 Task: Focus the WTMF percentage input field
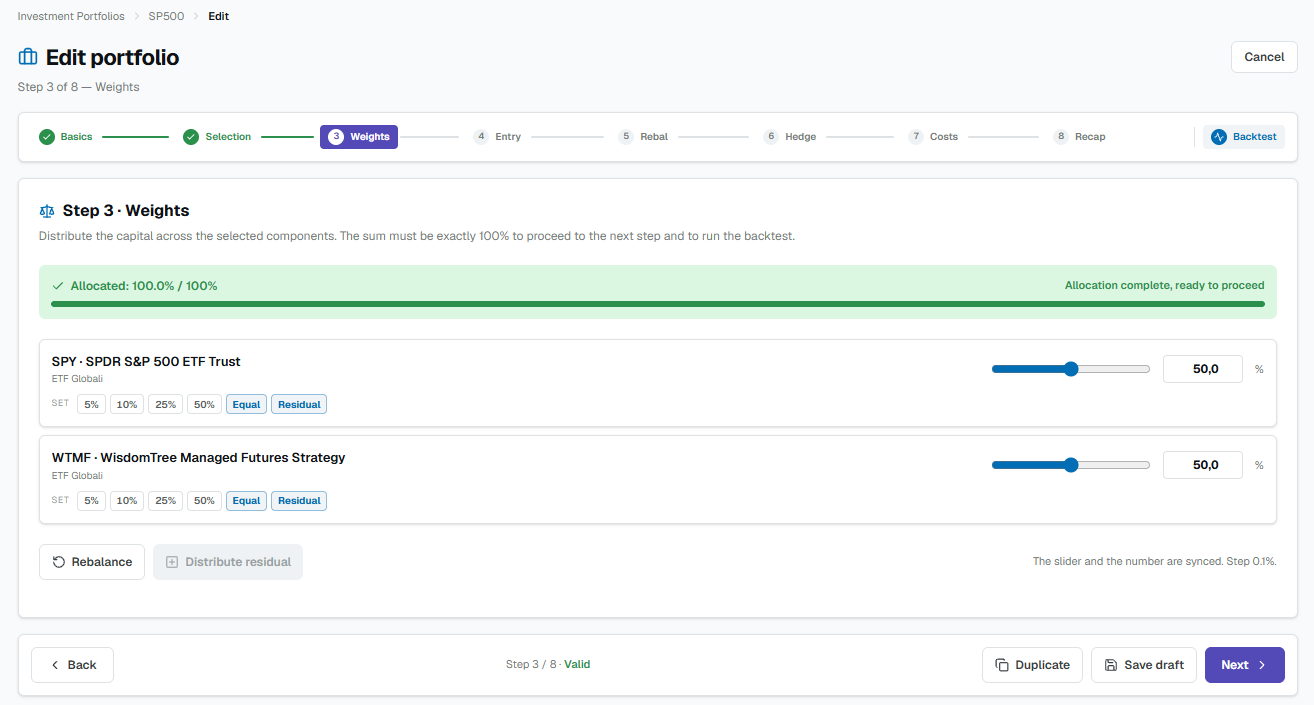pyautogui.click(x=1203, y=465)
